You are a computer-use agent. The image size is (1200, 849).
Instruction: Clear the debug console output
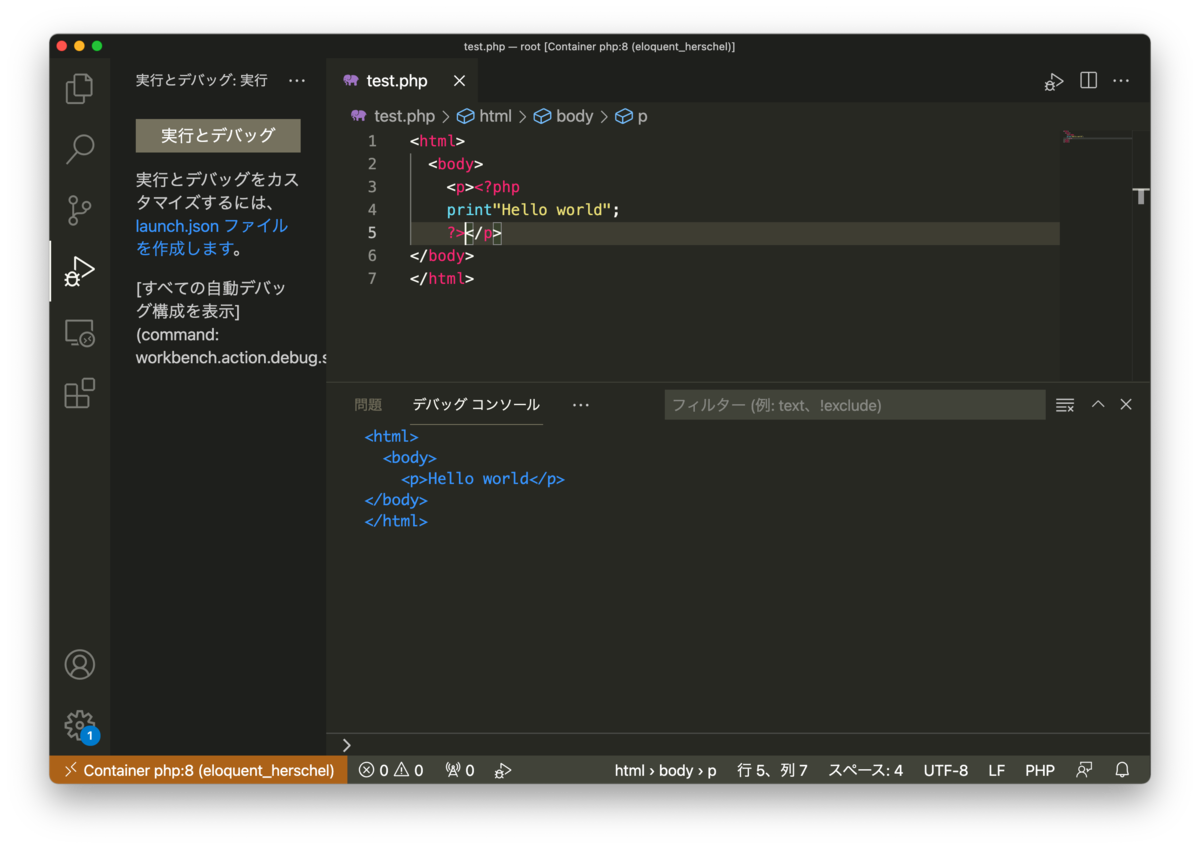1065,405
